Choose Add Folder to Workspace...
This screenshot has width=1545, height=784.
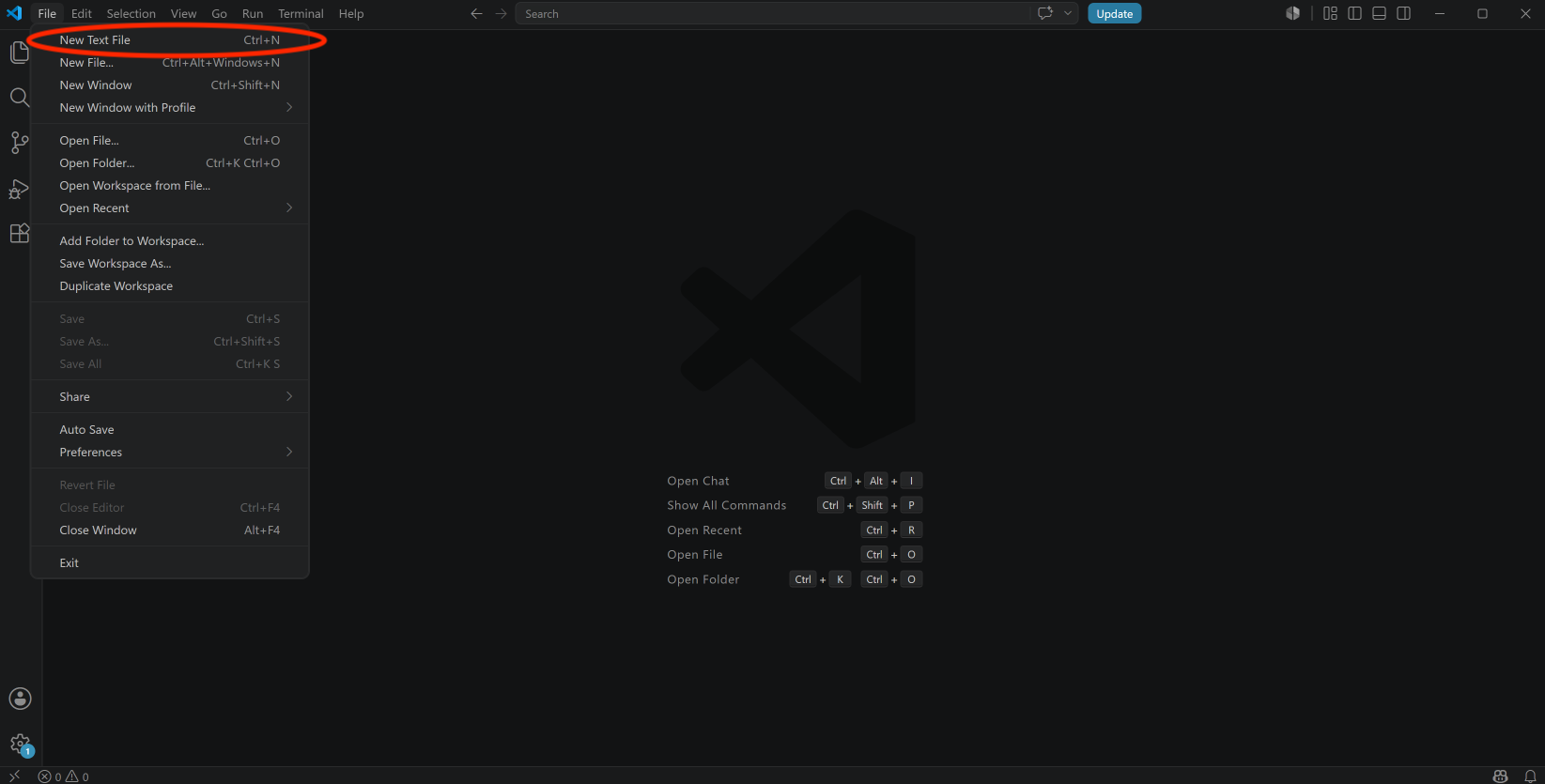point(170,241)
